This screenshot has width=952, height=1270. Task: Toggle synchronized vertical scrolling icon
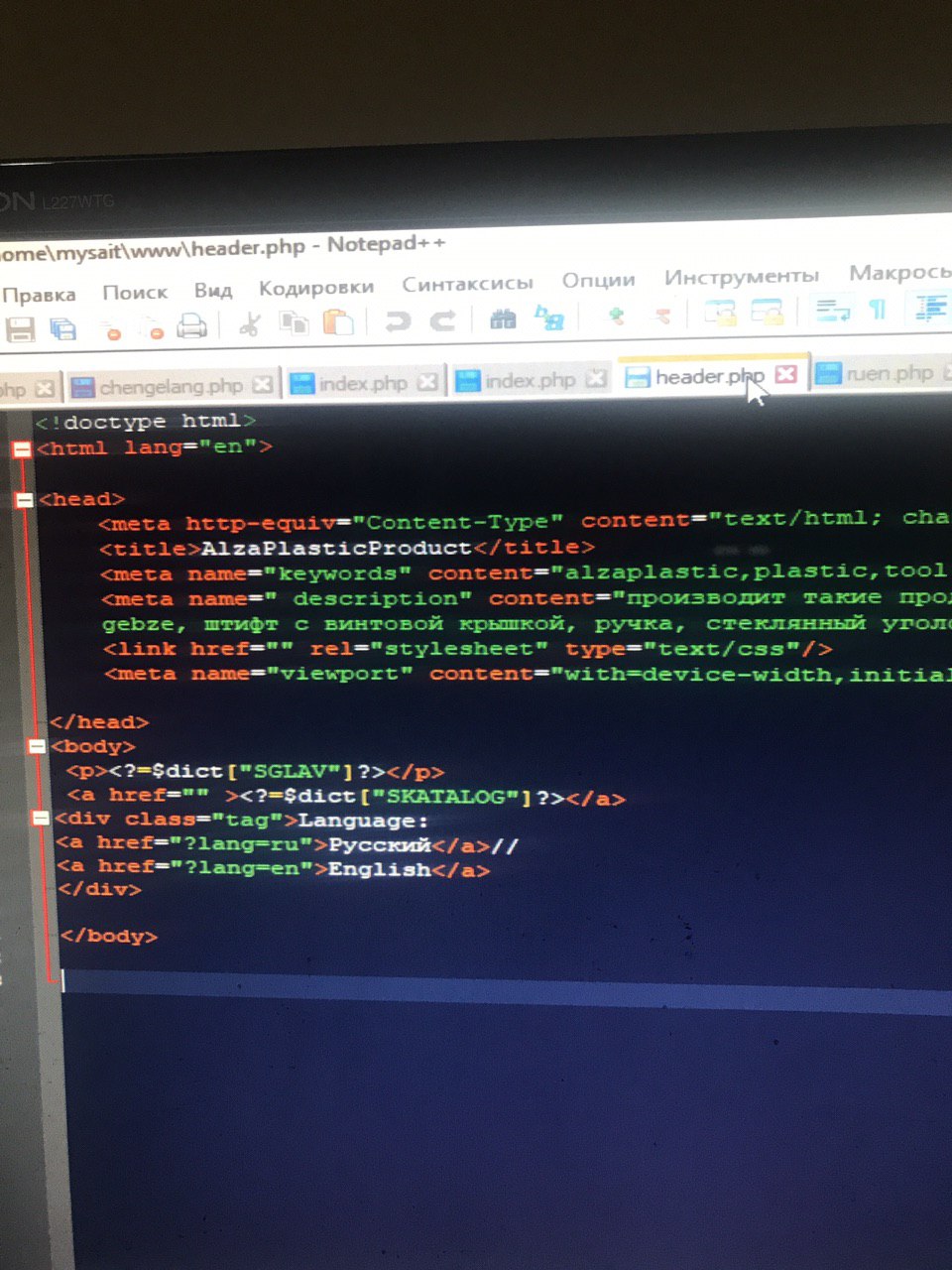tap(720, 313)
